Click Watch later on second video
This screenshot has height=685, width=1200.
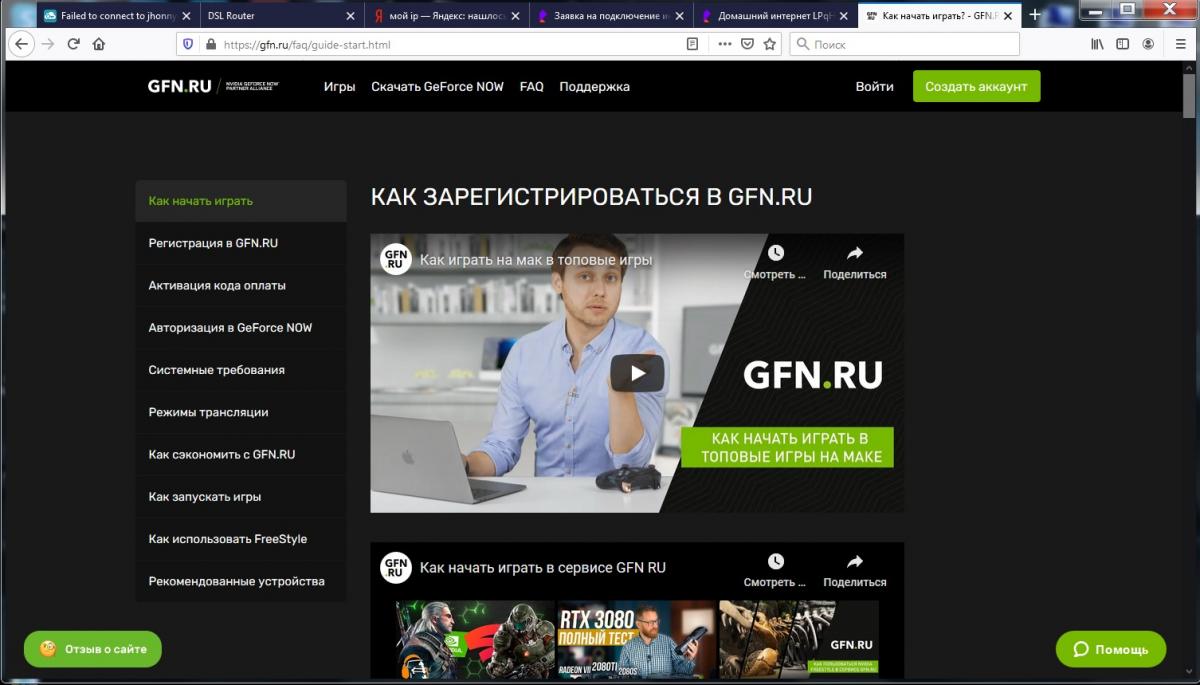pos(775,570)
